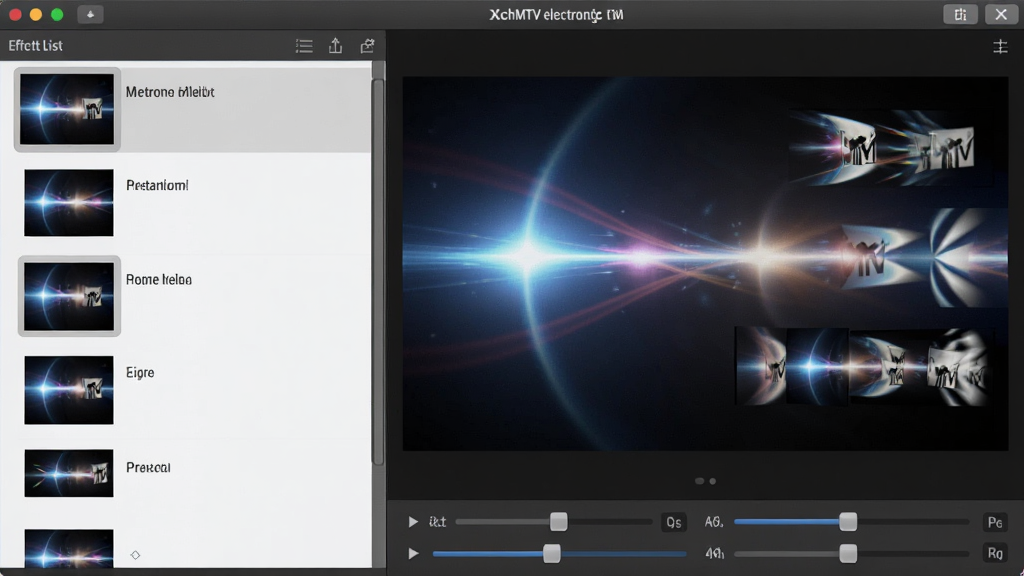
Task: Select the Rome Ielpa effect thumbnail
Action: [69, 296]
